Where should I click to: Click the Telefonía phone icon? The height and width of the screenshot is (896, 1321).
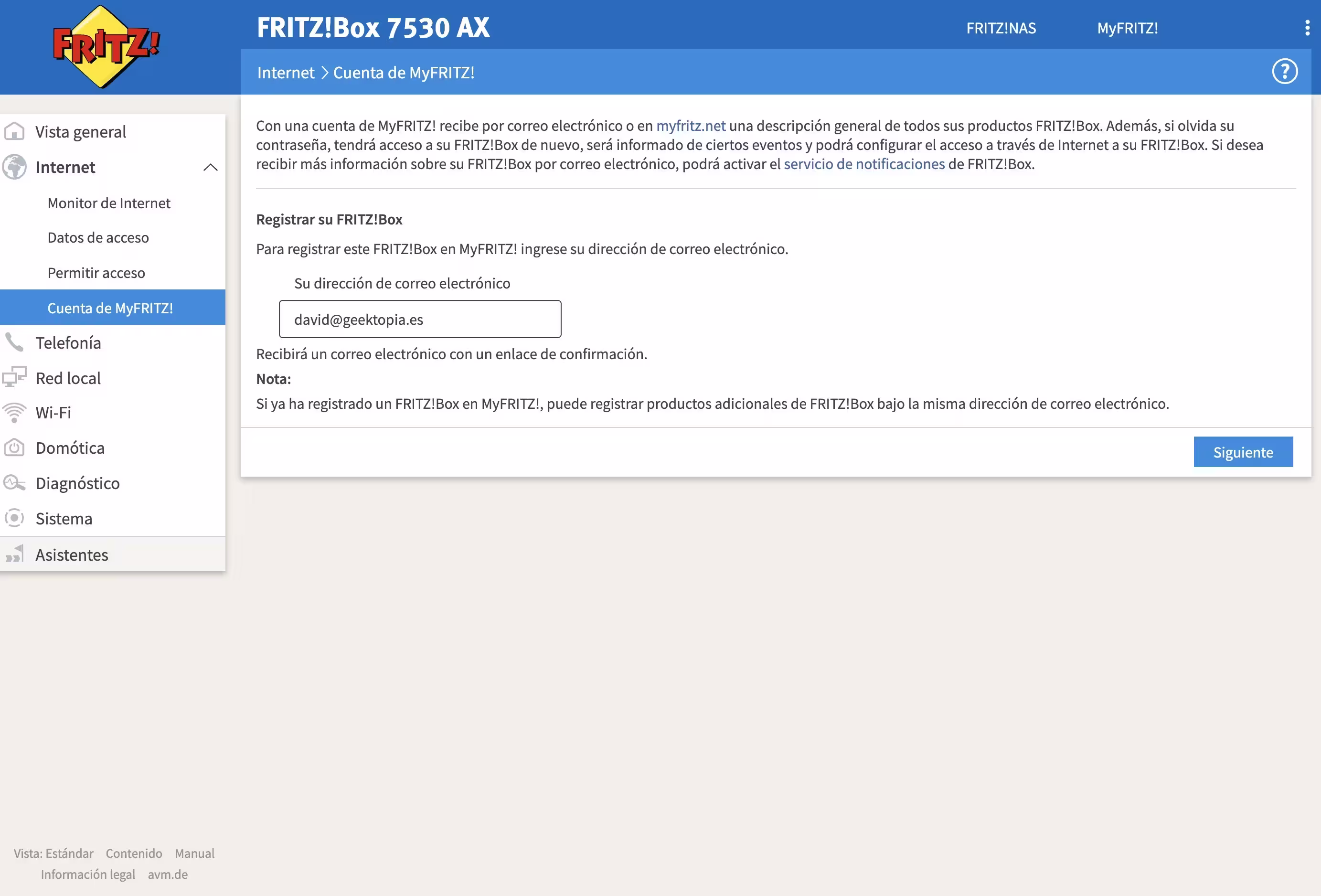tap(14, 342)
